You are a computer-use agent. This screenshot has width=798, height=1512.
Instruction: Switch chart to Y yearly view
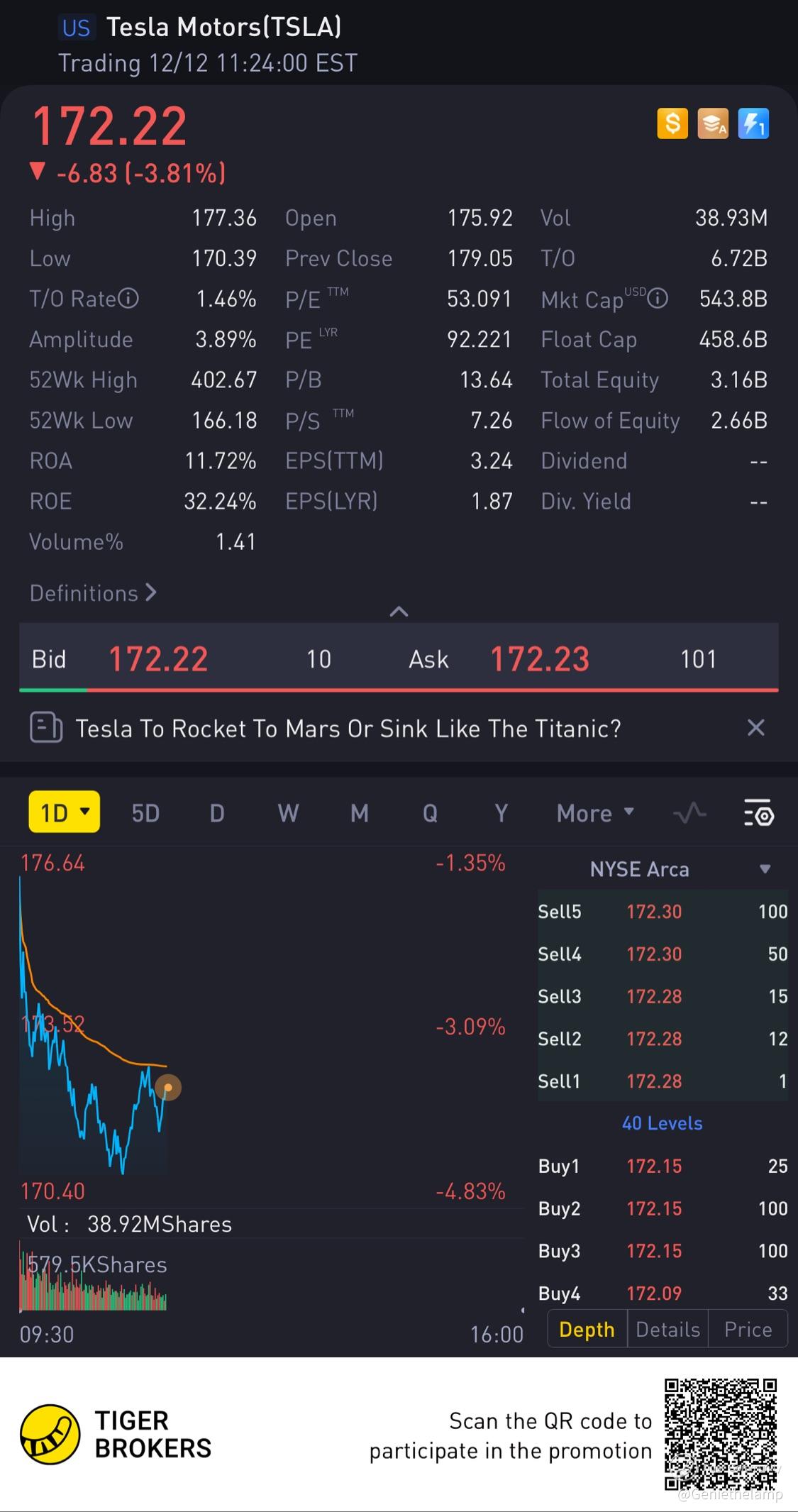point(501,813)
